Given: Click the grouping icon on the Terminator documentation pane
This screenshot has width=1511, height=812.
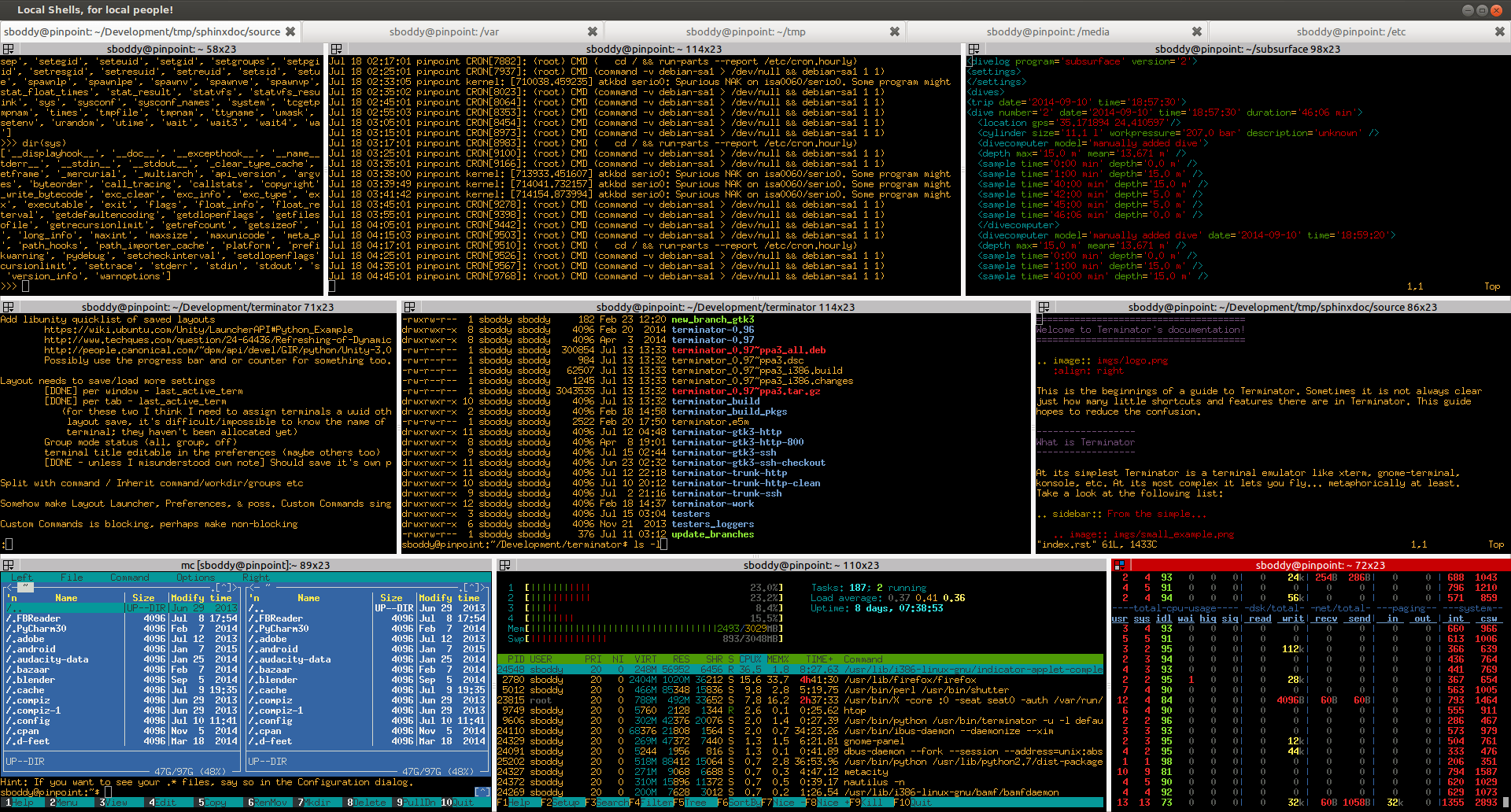Looking at the screenshot, I should 1043,307.
